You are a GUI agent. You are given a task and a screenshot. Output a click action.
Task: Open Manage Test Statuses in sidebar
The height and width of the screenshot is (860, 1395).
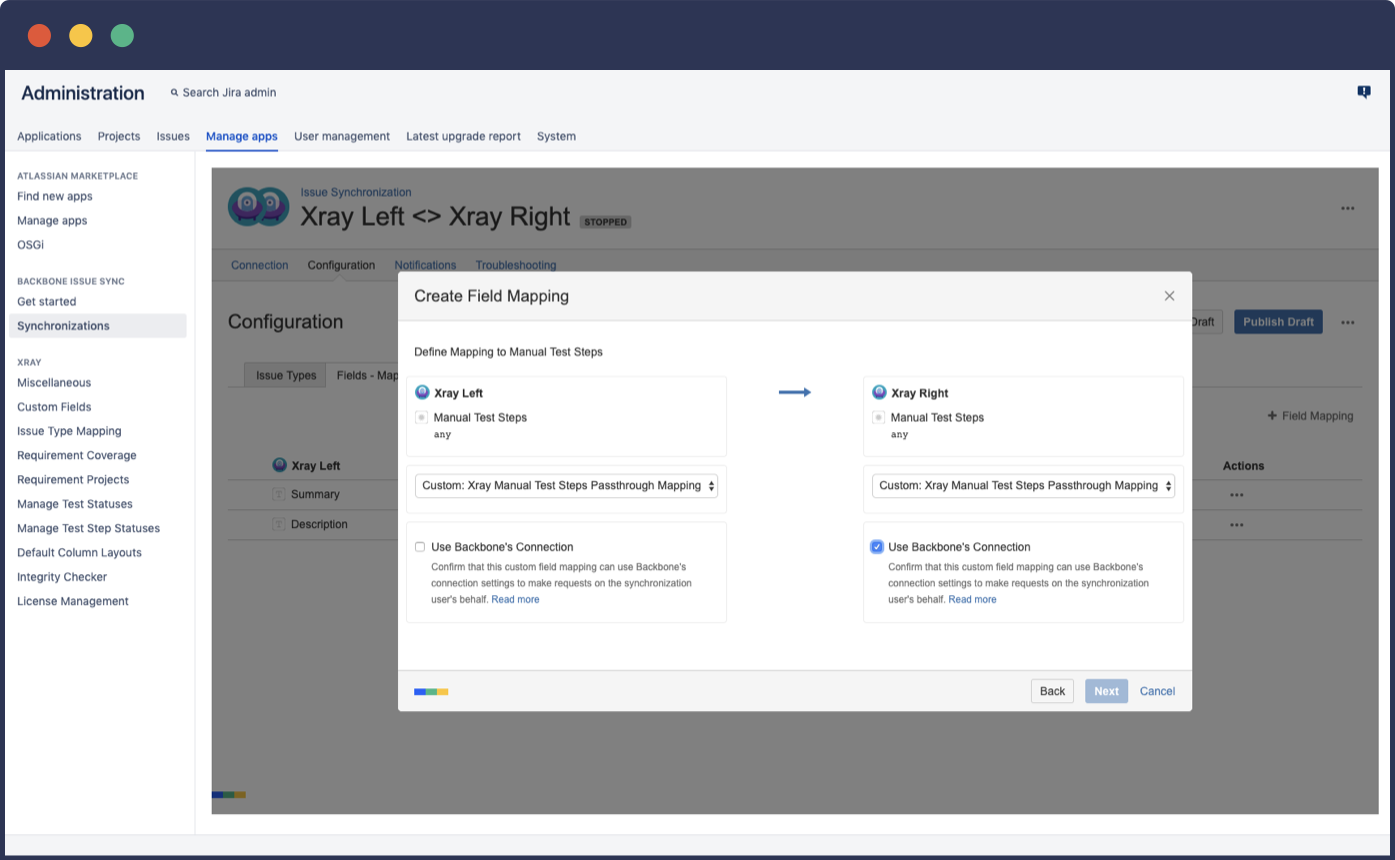75,504
